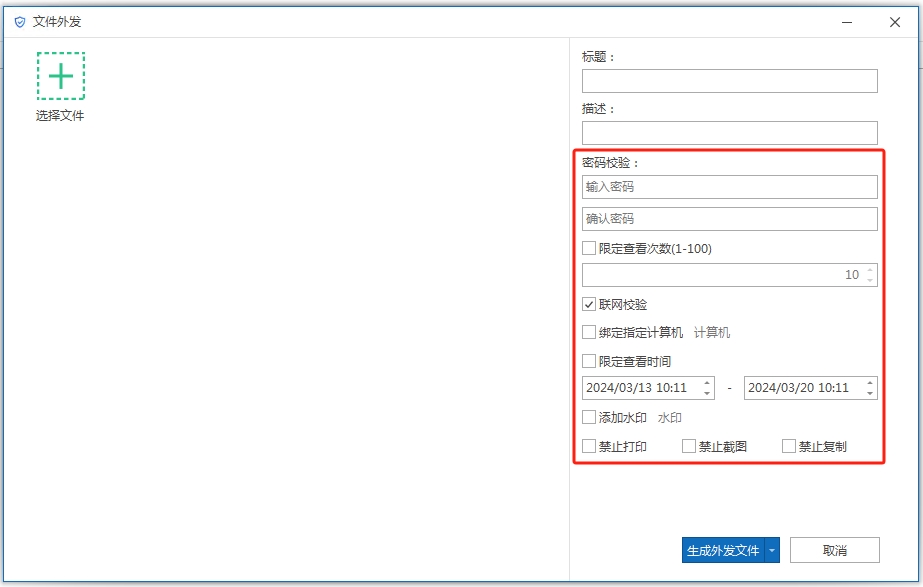Image resolution: width=923 pixels, height=587 pixels.
Task: Enable 绑定指定计算机 checkbox
Action: [588, 332]
